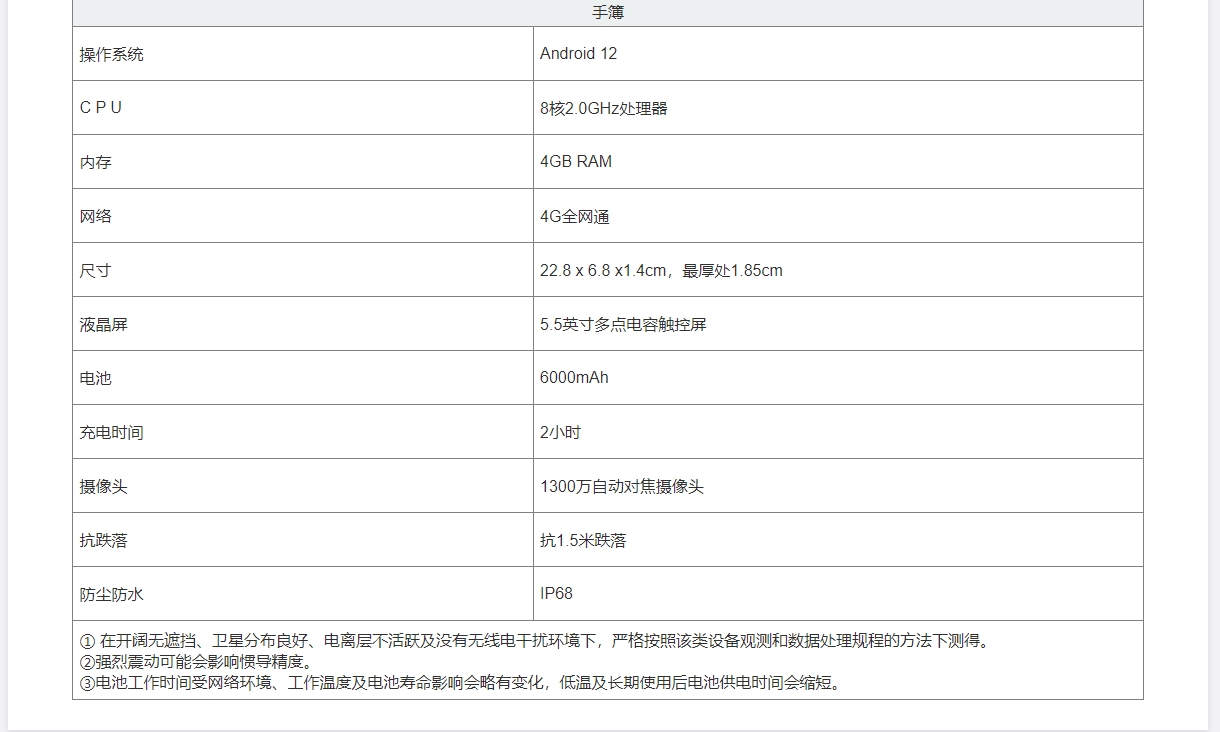Click the Android 12 value cell
Viewport: 1220px width, 732px height.
click(578, 54)
